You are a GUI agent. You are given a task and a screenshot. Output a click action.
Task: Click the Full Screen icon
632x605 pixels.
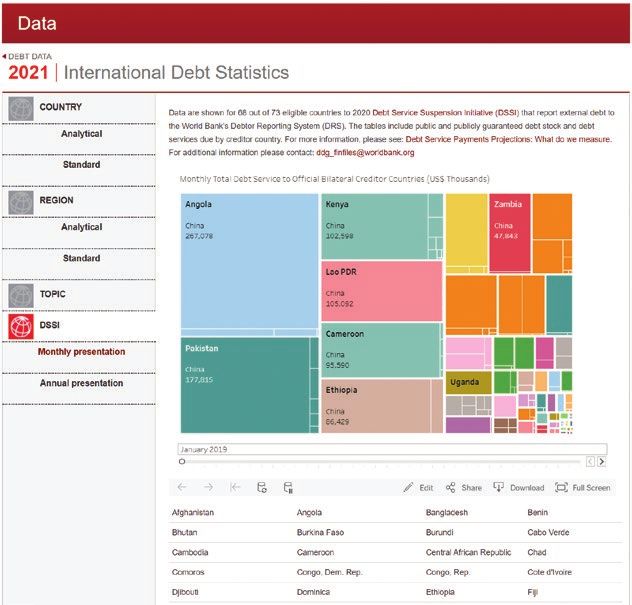coord(561,487)
